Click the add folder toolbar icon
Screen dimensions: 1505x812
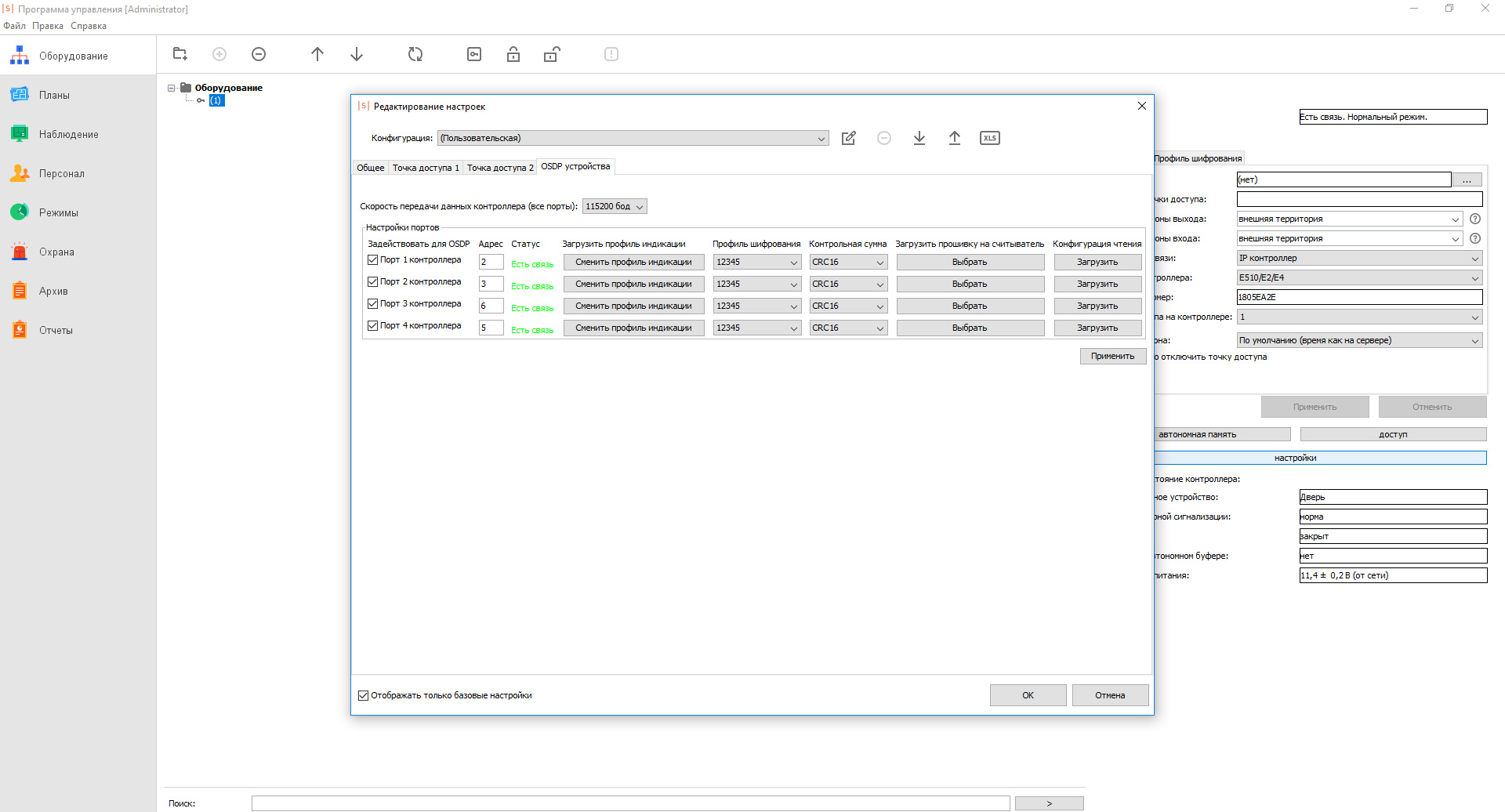click(180, 54)
